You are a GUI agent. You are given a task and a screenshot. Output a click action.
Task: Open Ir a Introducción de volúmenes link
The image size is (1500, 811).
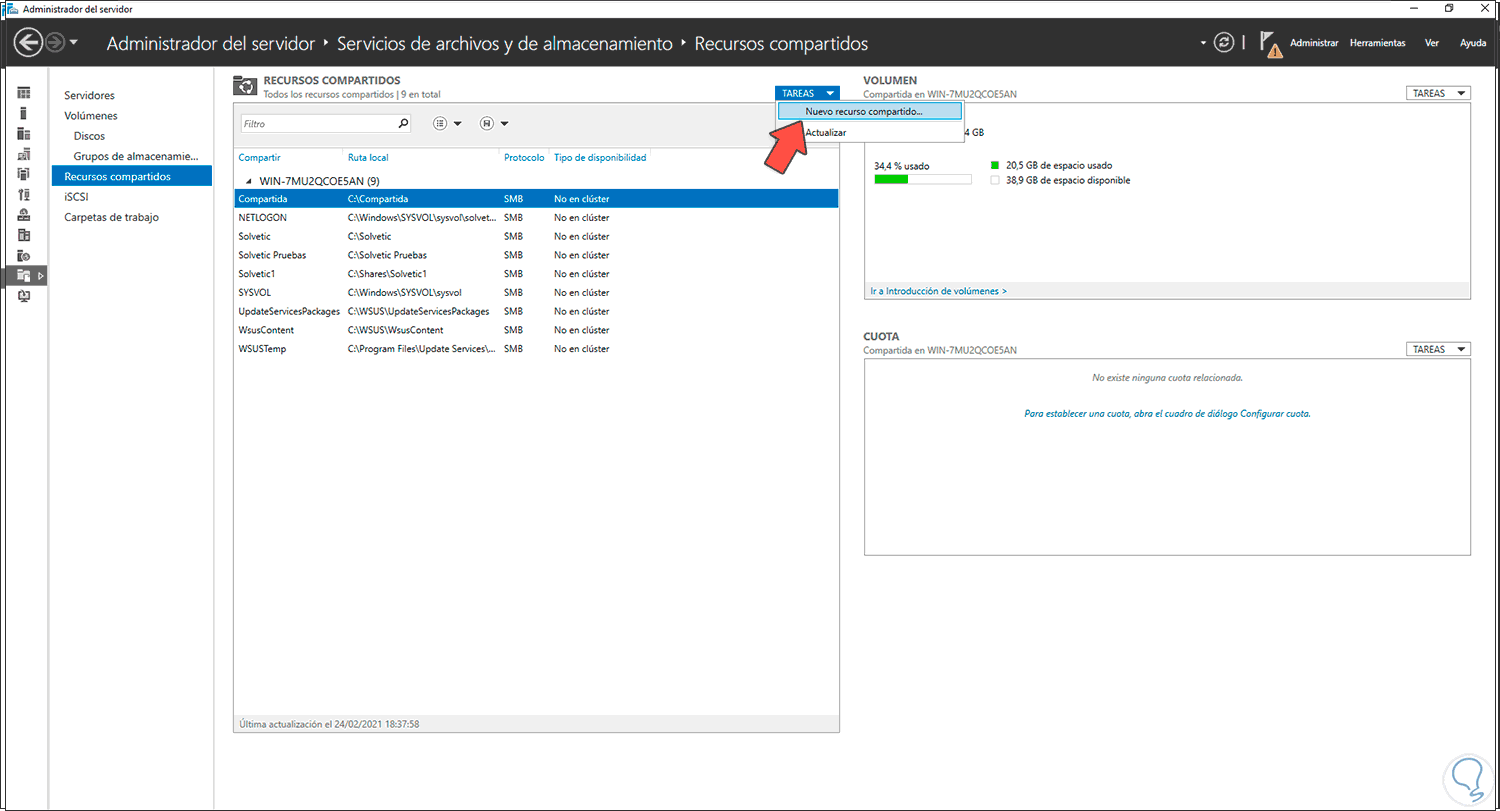pos(937,290)
